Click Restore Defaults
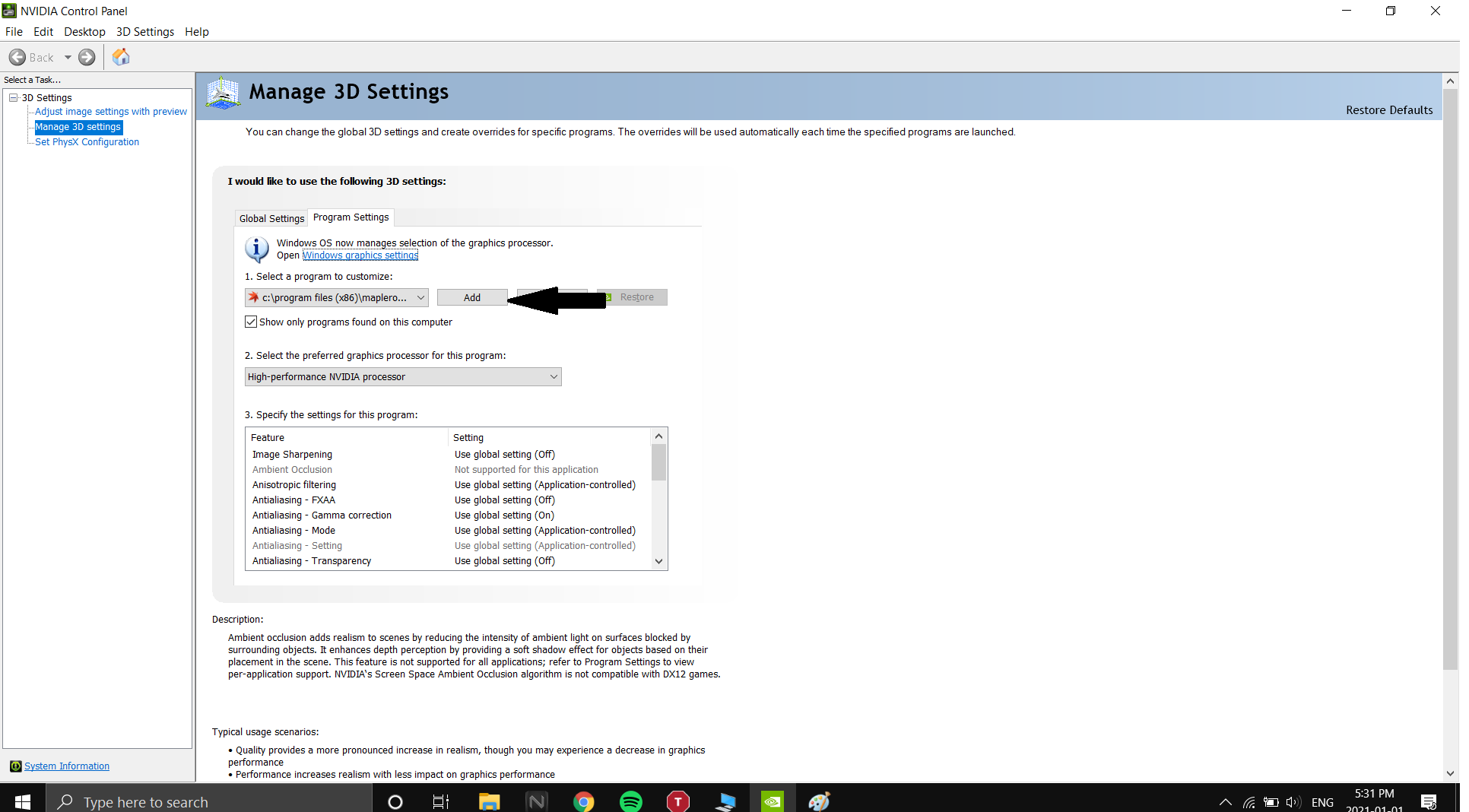1469x812 pixels. (1388, 110)
